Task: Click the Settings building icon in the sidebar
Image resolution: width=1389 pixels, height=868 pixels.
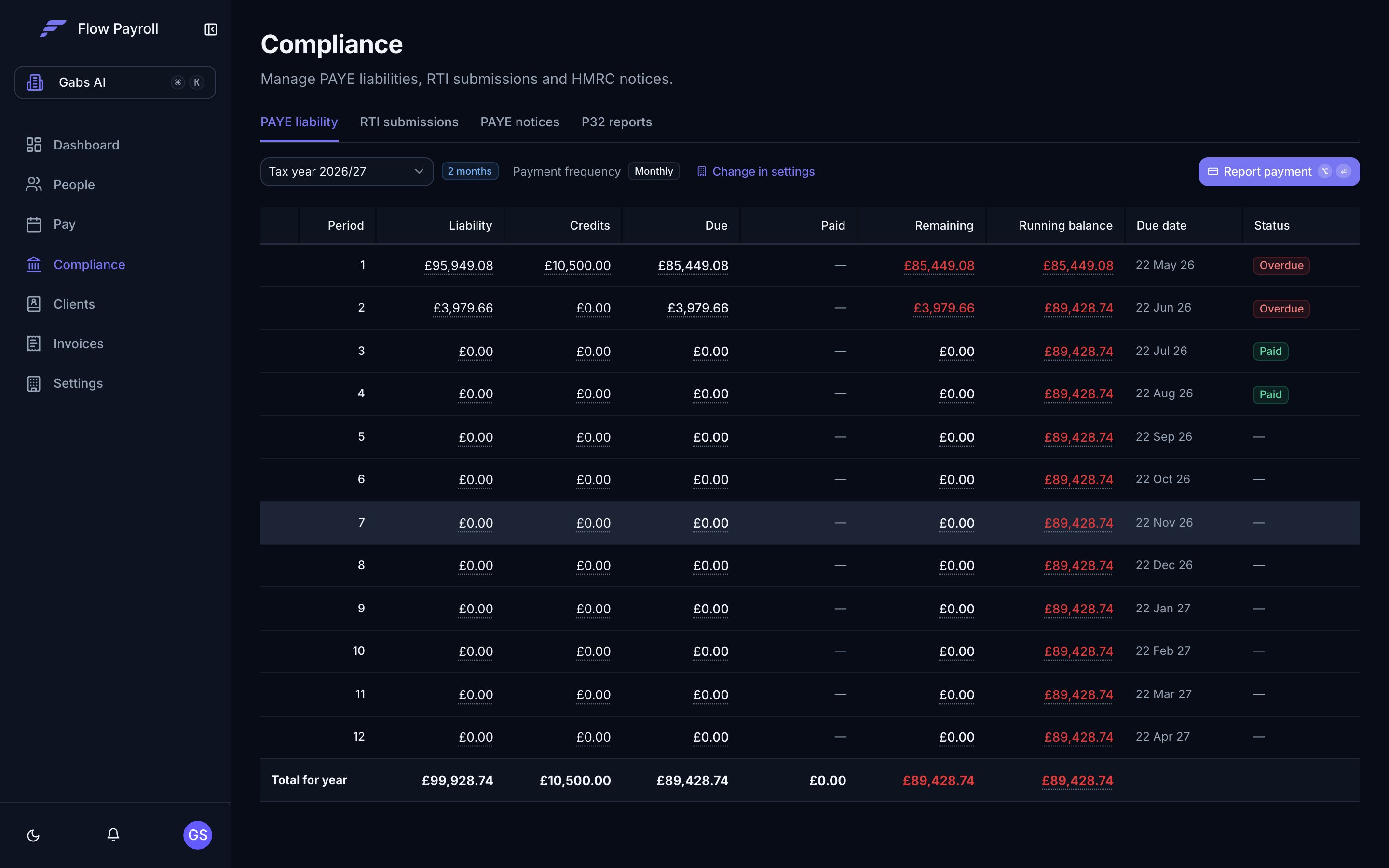Action: pyautogui.click(x=34, y=383)
